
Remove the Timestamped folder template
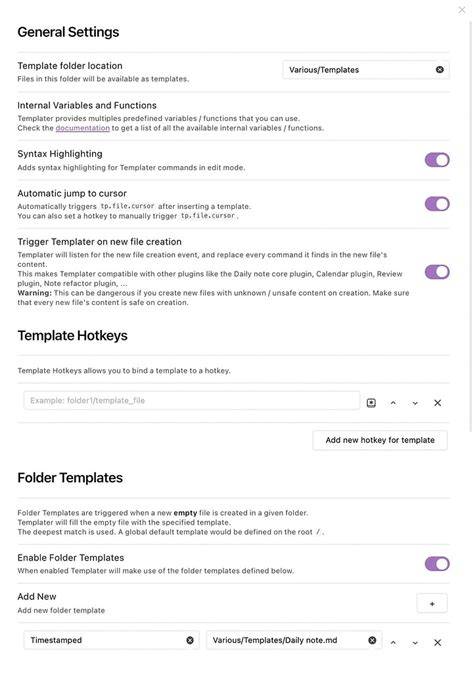coord(438,643)
